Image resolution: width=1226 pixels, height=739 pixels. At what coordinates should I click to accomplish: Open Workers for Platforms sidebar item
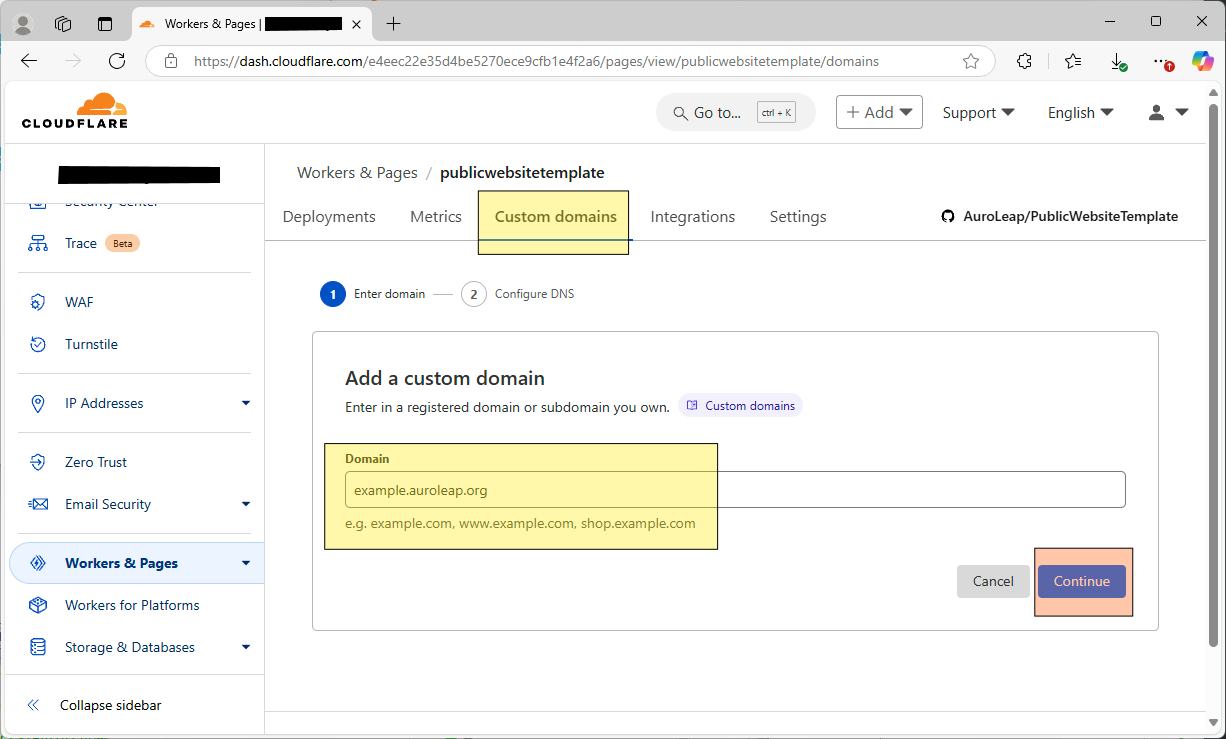[x=132, y=605]
